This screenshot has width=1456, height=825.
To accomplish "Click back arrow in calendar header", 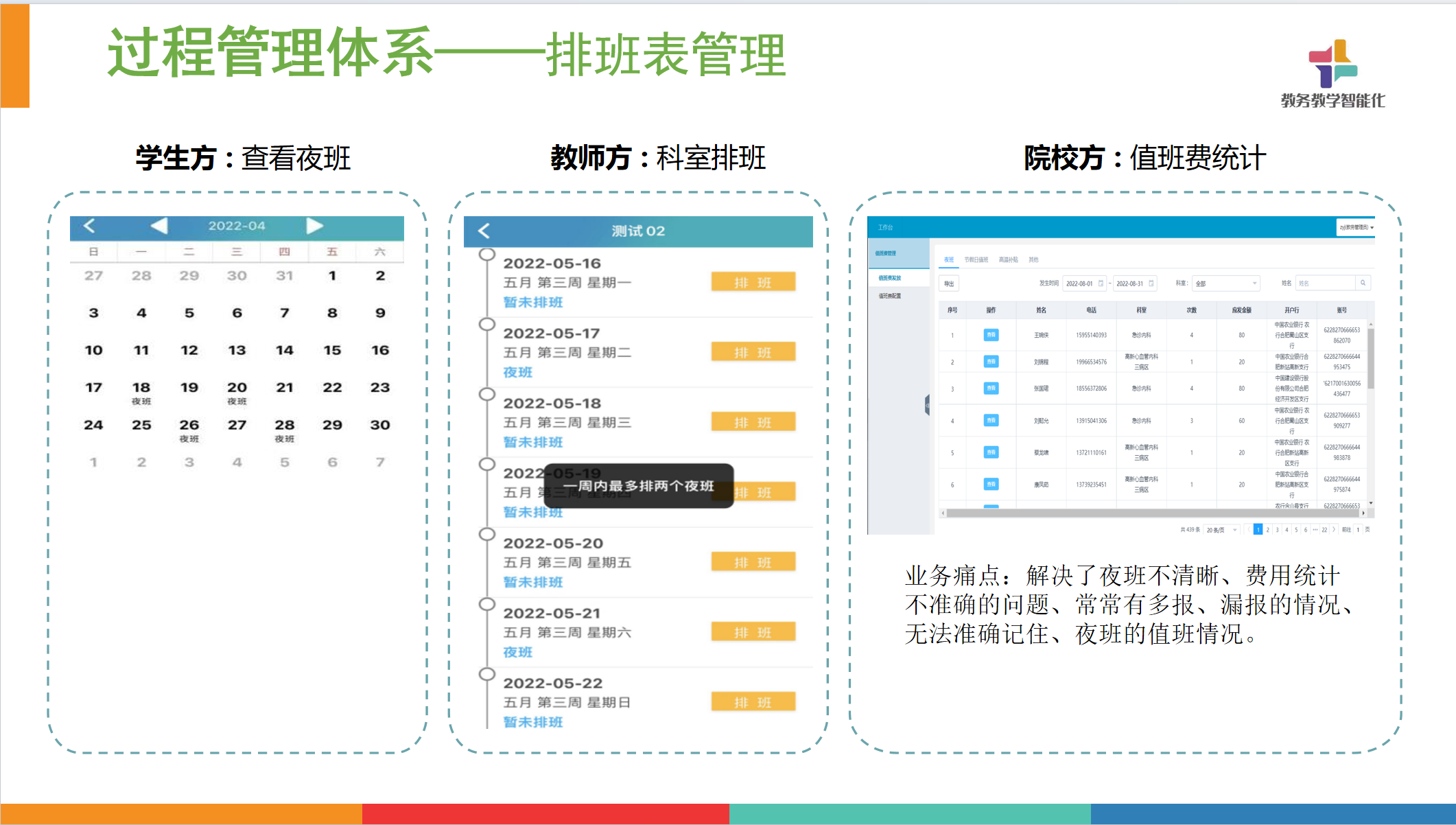I will [89, 226].
